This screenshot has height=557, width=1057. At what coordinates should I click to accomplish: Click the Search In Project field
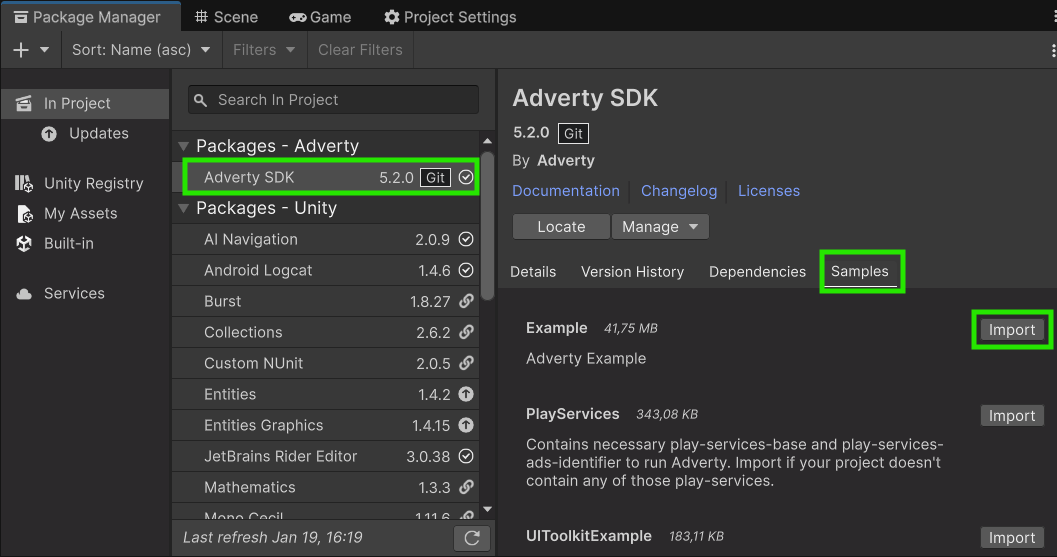[x=333, y=100]
